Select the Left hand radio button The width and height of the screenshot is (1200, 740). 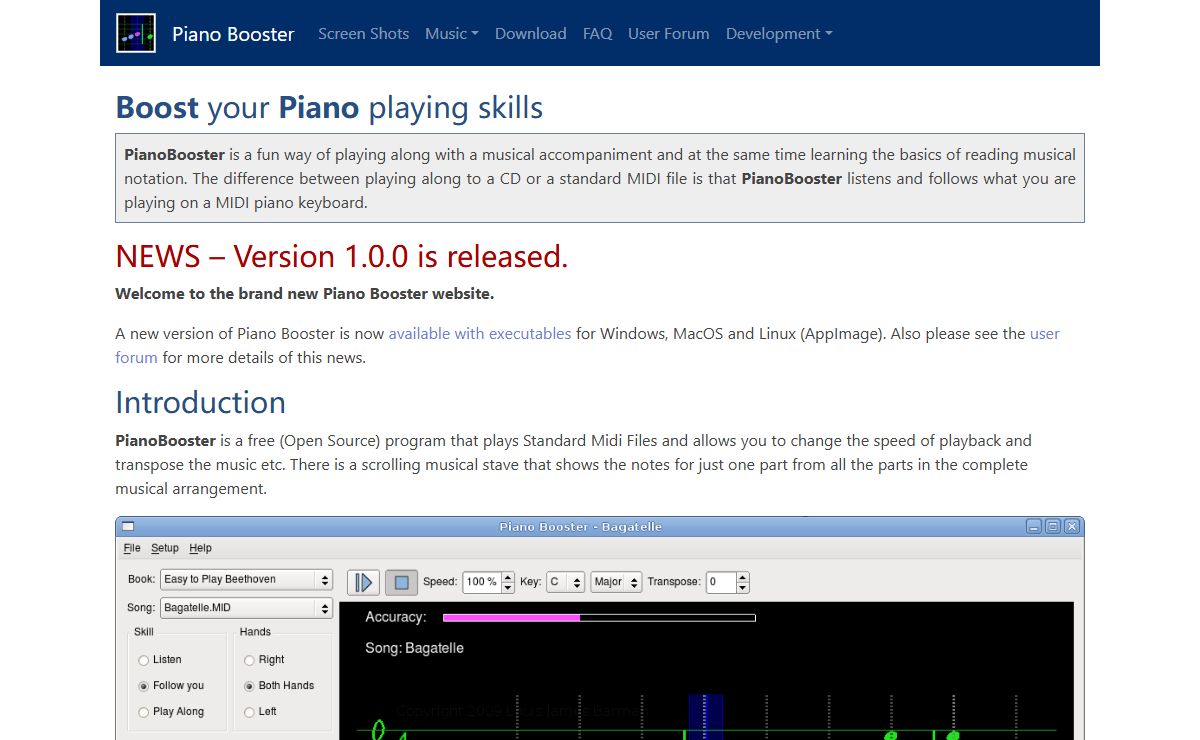coord(249,712)
